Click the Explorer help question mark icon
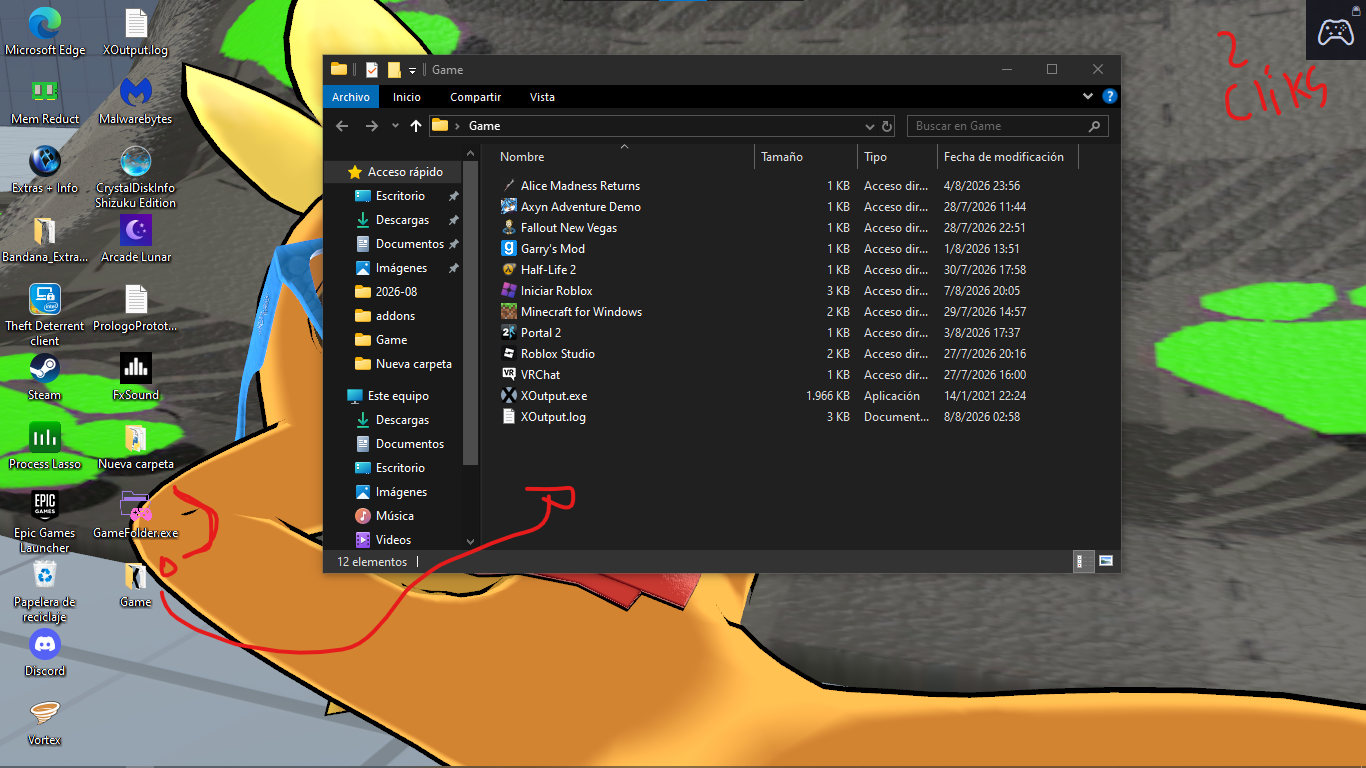The height and width of the screenshot is (768, 1366). [x=1109, y=97]
